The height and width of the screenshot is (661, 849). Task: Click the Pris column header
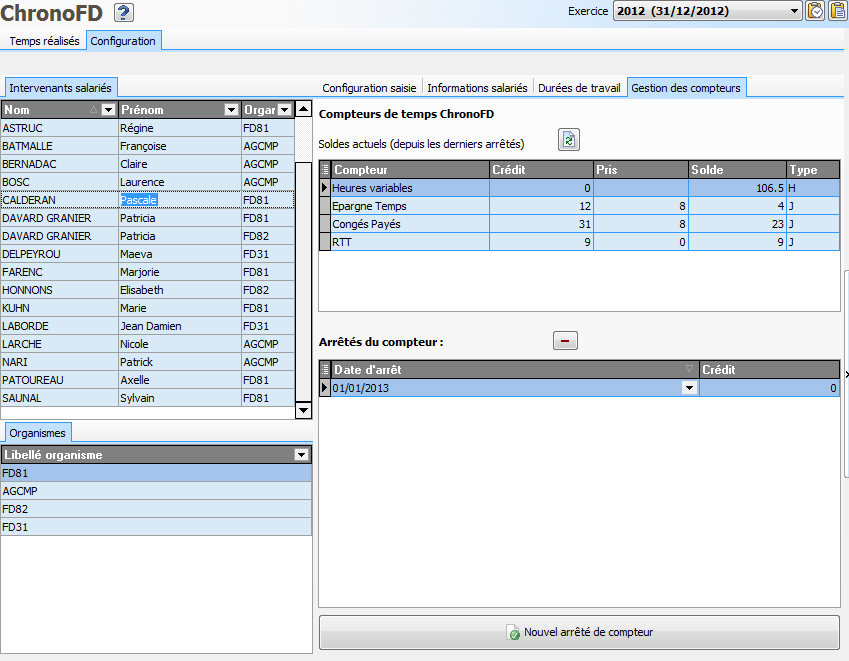641,169
